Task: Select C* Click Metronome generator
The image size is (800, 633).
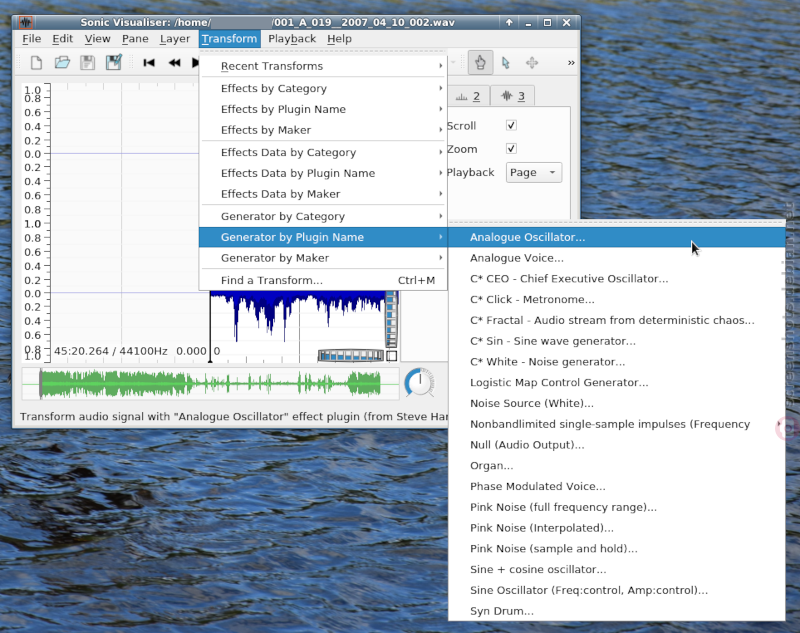Action: click(x=616, y=299)
